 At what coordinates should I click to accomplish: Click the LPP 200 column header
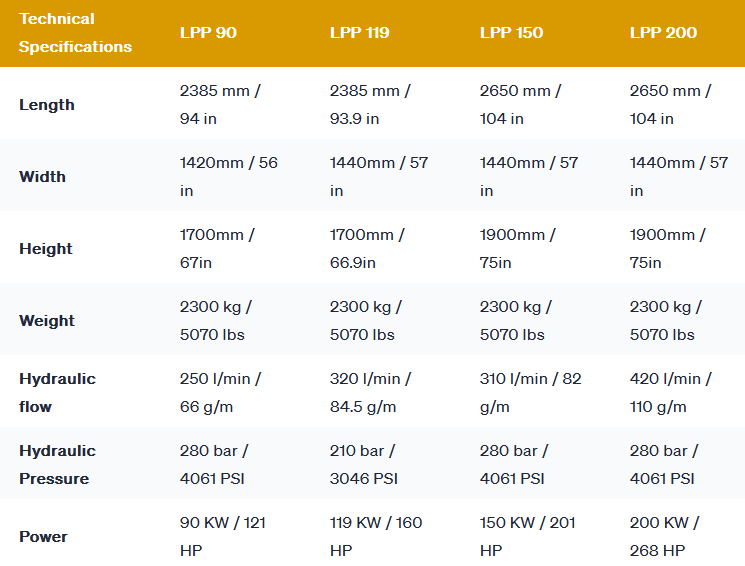[x=663, y=33]
